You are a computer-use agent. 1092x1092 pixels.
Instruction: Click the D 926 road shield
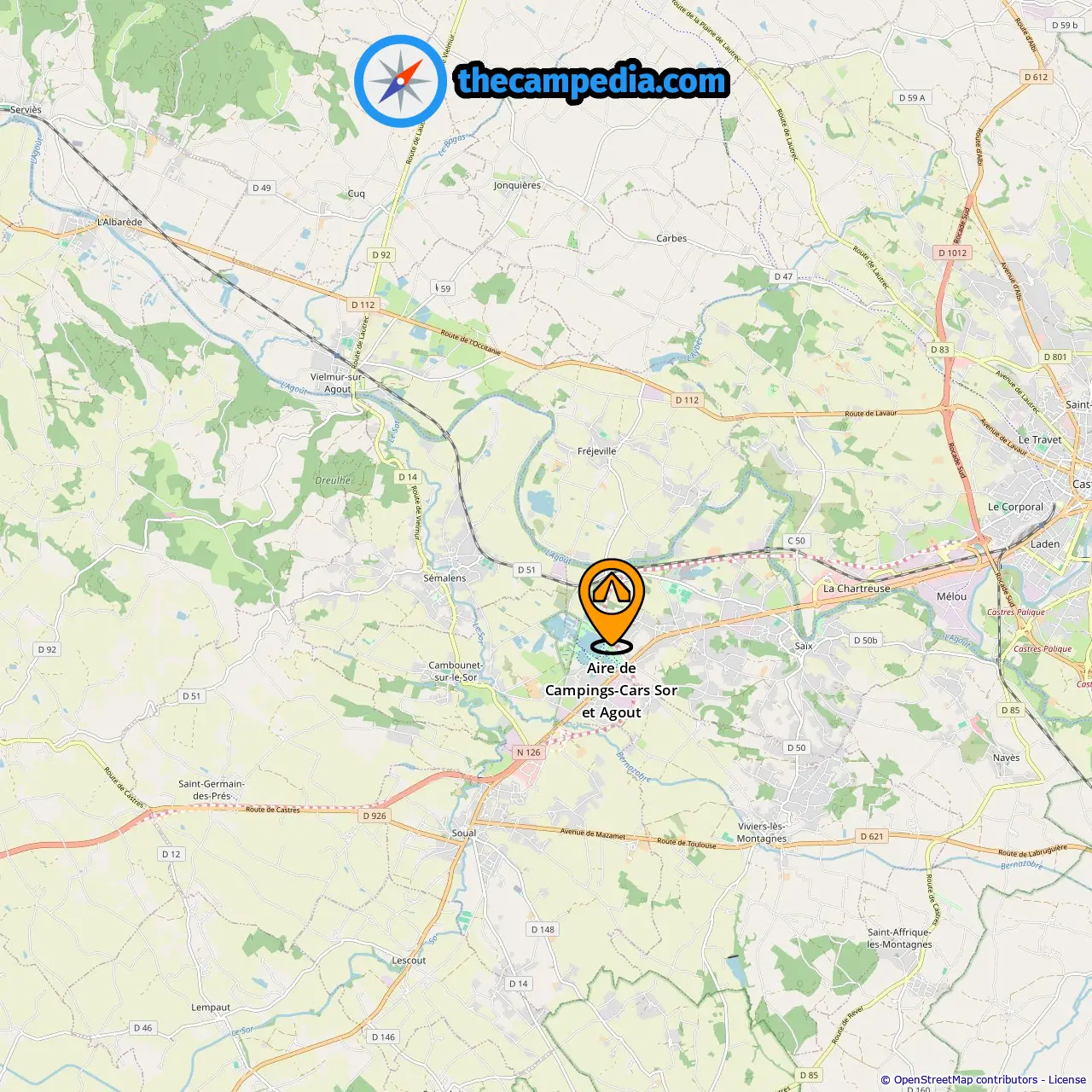click(375, 816)
